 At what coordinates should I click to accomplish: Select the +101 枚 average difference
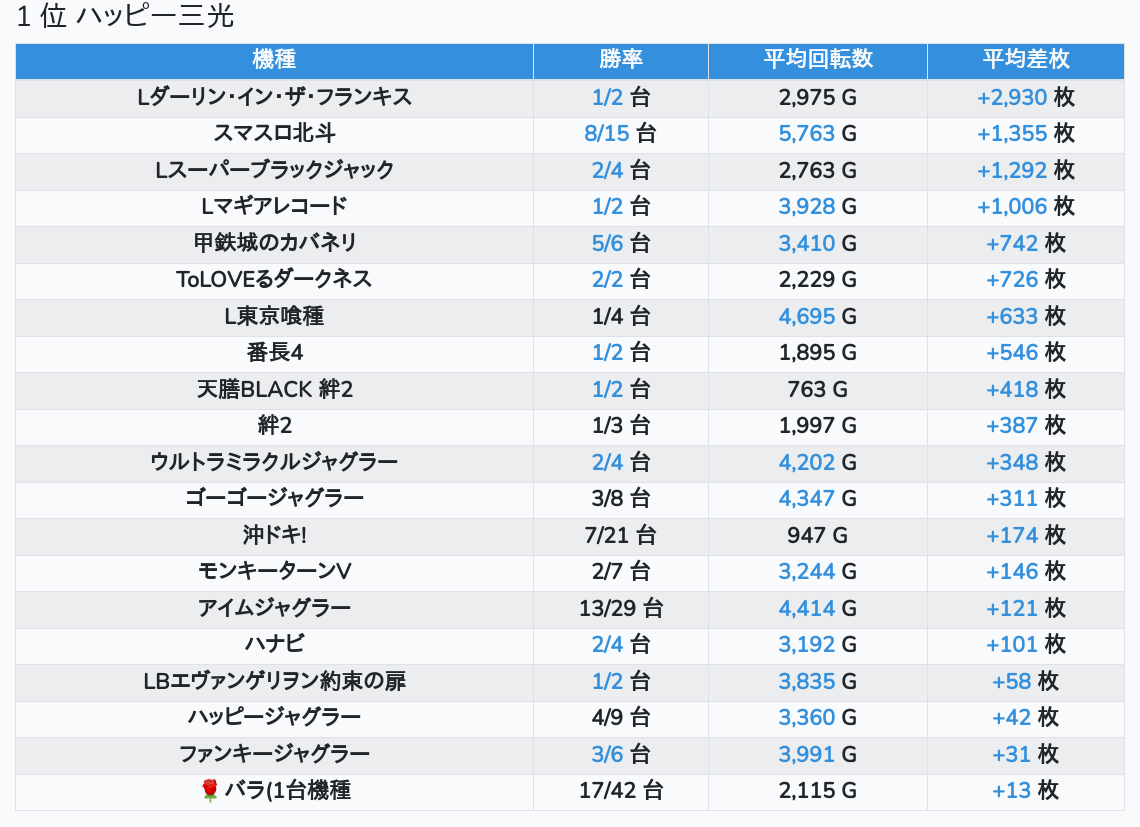click(1025, 644)
